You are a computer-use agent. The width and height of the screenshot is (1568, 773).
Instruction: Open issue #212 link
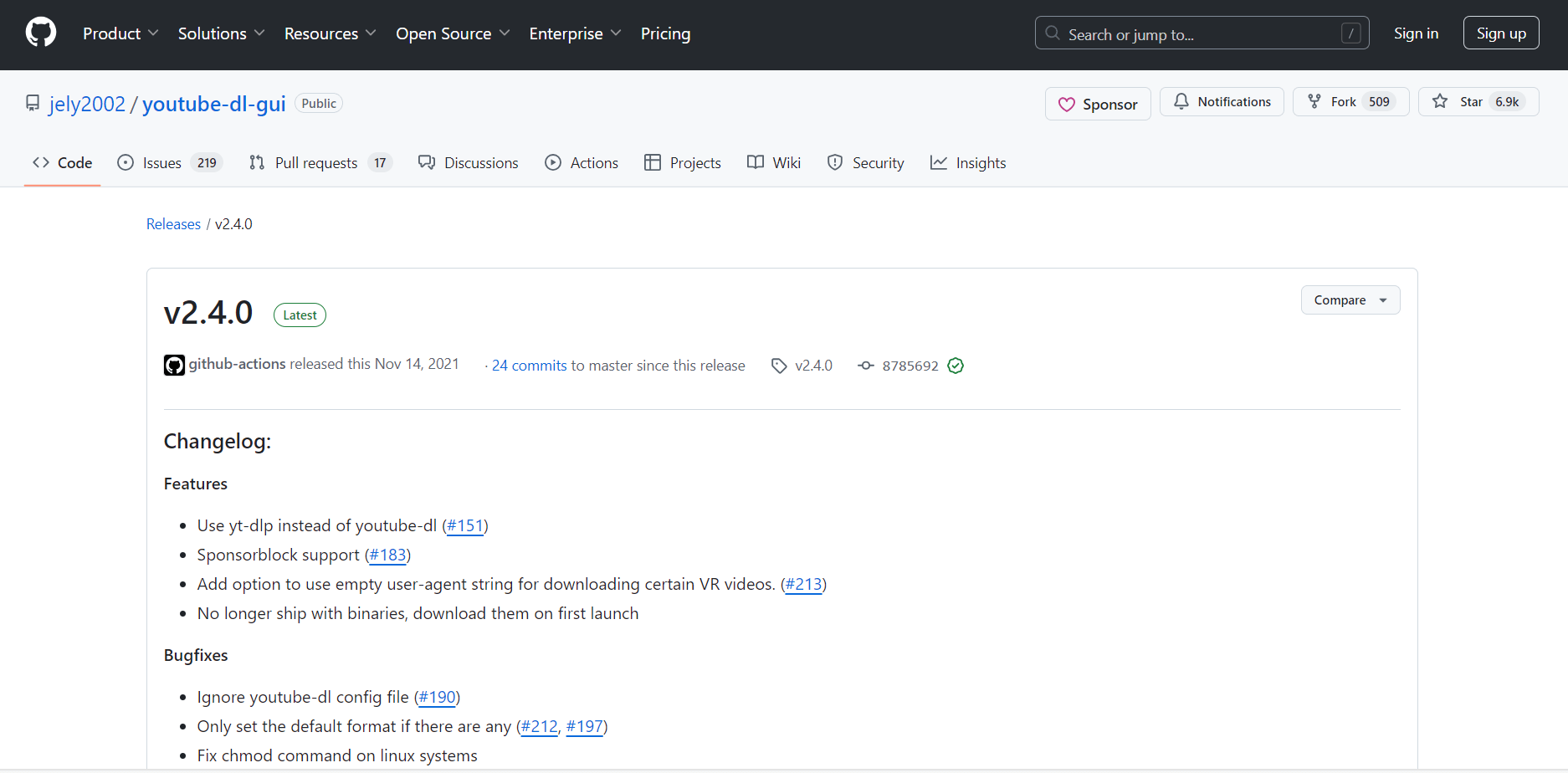click(540, 726)
